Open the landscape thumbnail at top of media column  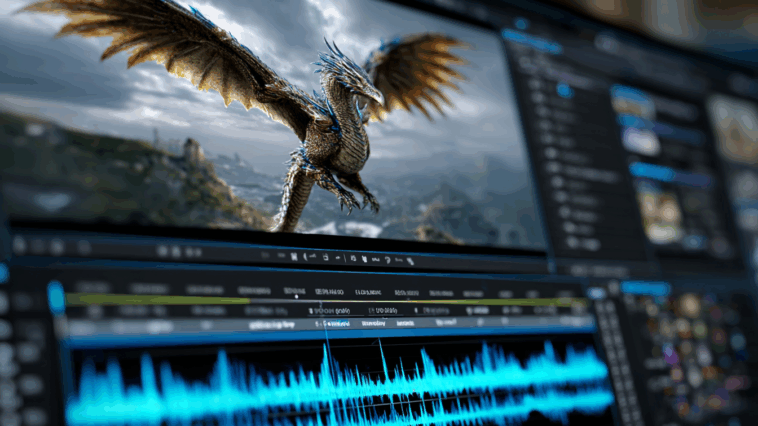point(632,101)
